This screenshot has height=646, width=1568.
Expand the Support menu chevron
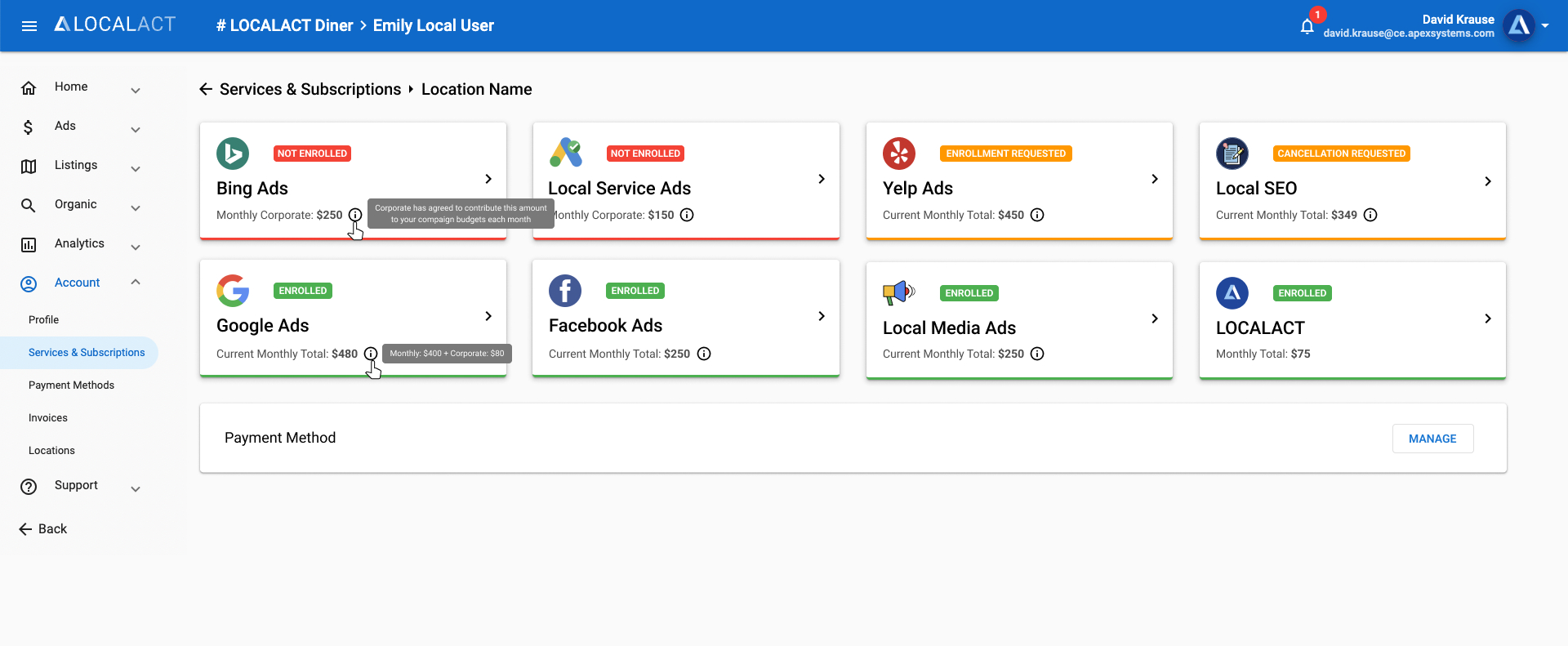pyautogui.click(x=136, y=488)
